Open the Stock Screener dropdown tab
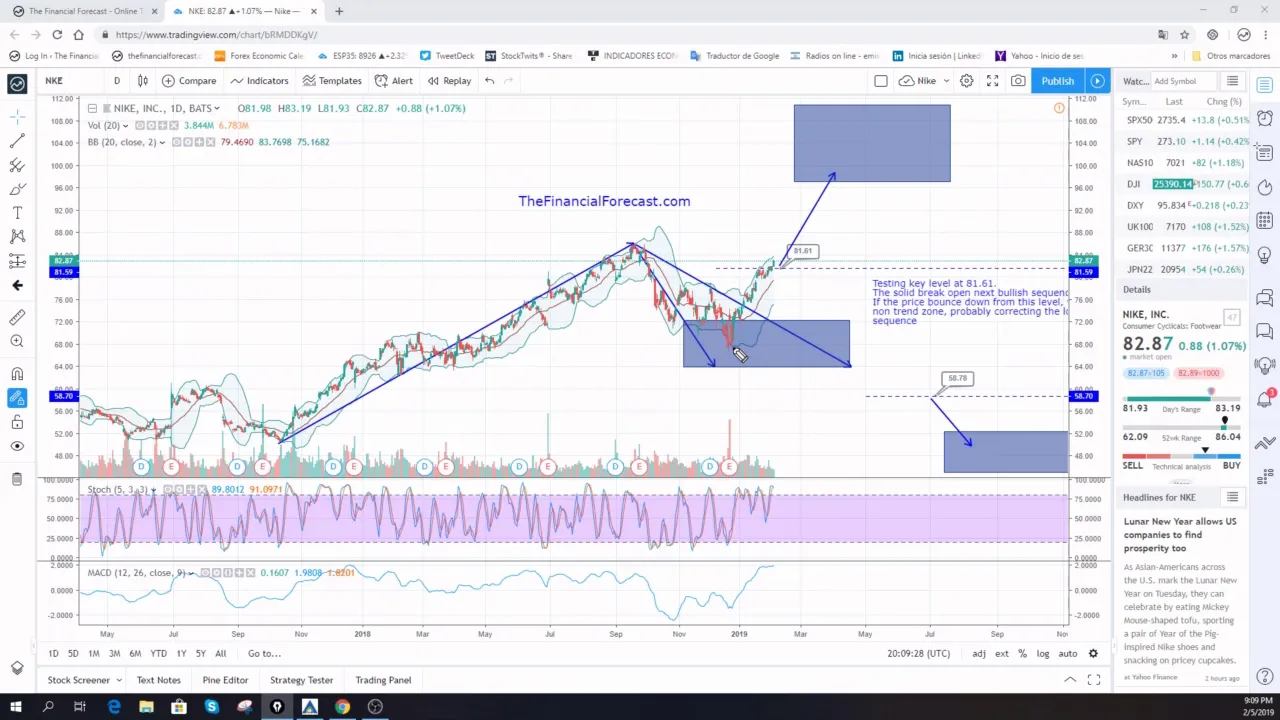Viewport: 1280px width, 720px height. click(x=84, y=680)
